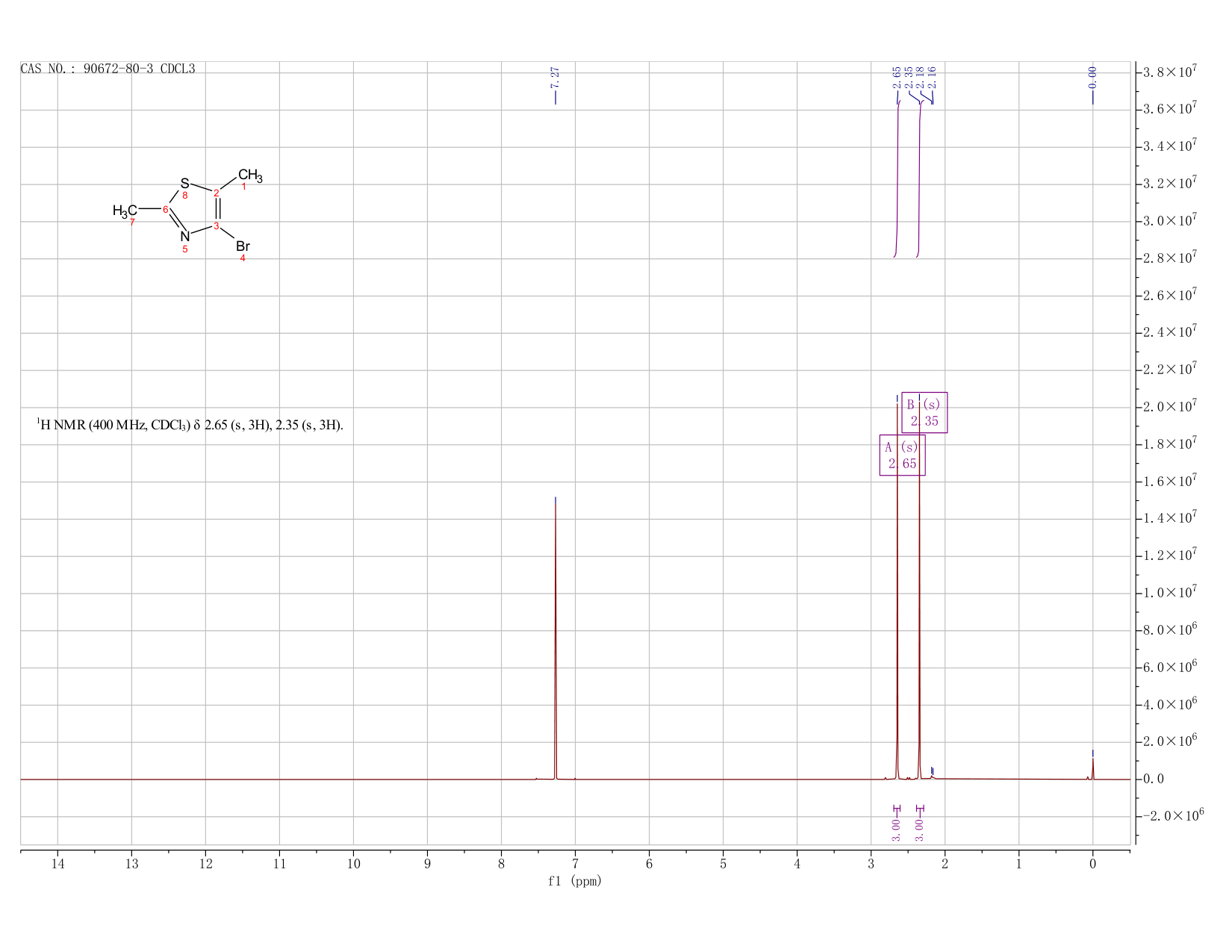This screenshot has height=952, width=1232.
Task: Click the integral curve above the 2.35 peak
Action: coord(920,179)
